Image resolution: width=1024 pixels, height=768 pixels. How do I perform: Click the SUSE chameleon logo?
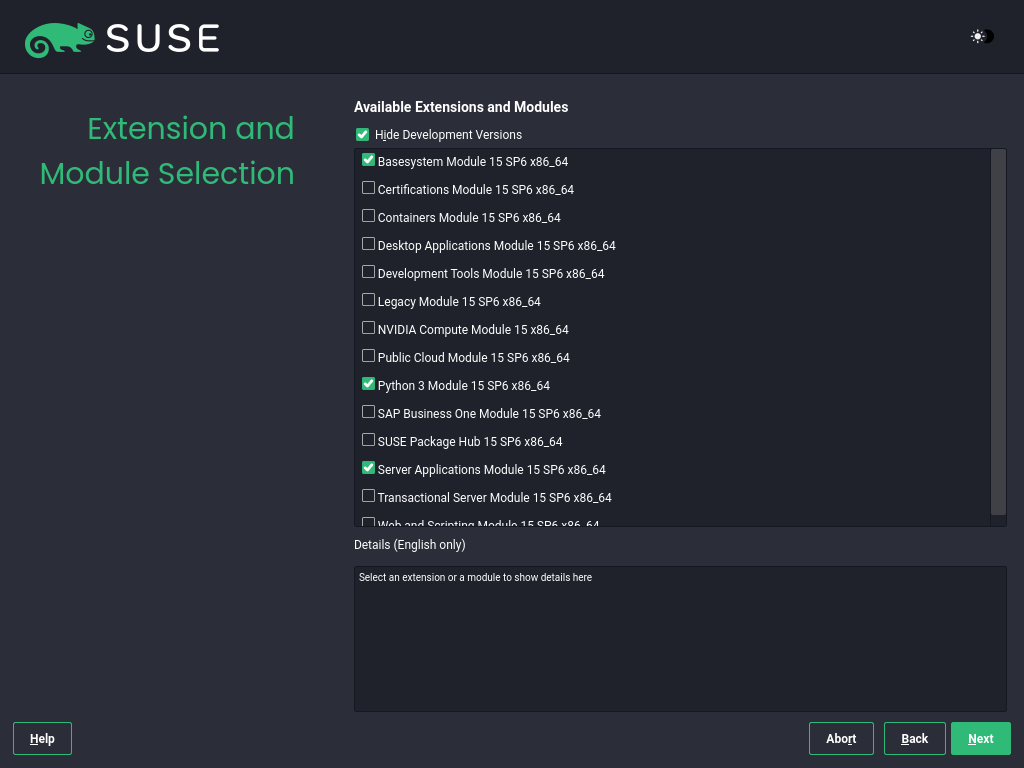pos(60,39)
